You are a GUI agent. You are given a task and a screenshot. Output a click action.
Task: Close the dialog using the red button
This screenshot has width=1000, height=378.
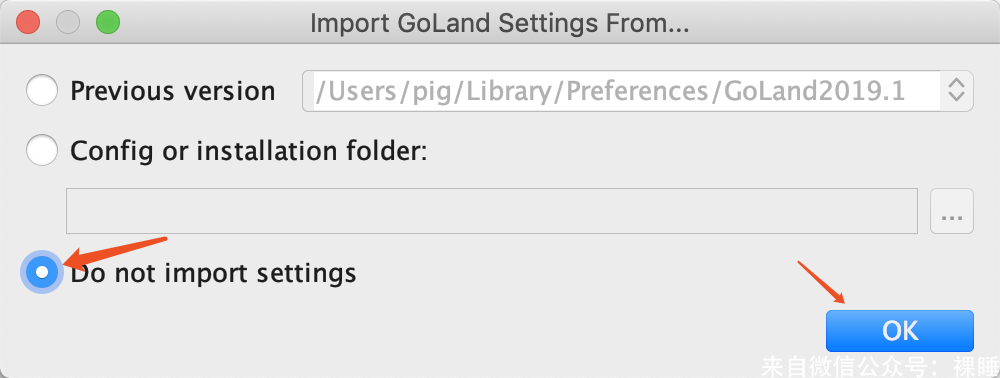pos(28,23)
